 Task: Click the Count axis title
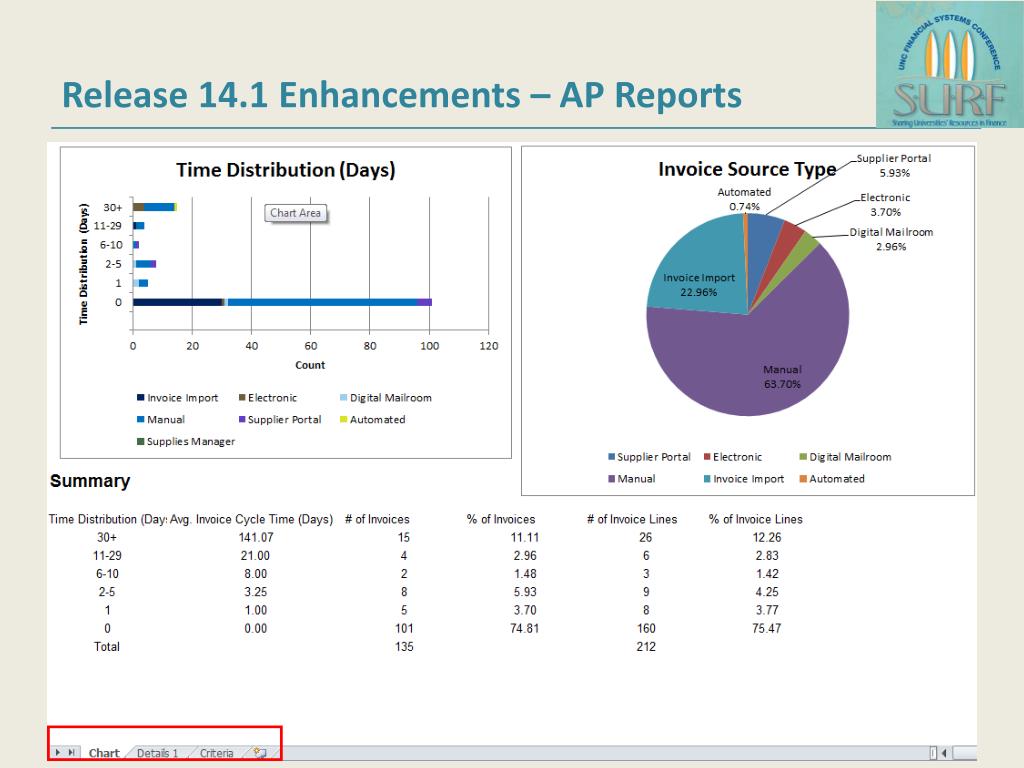tap(310, 365)
